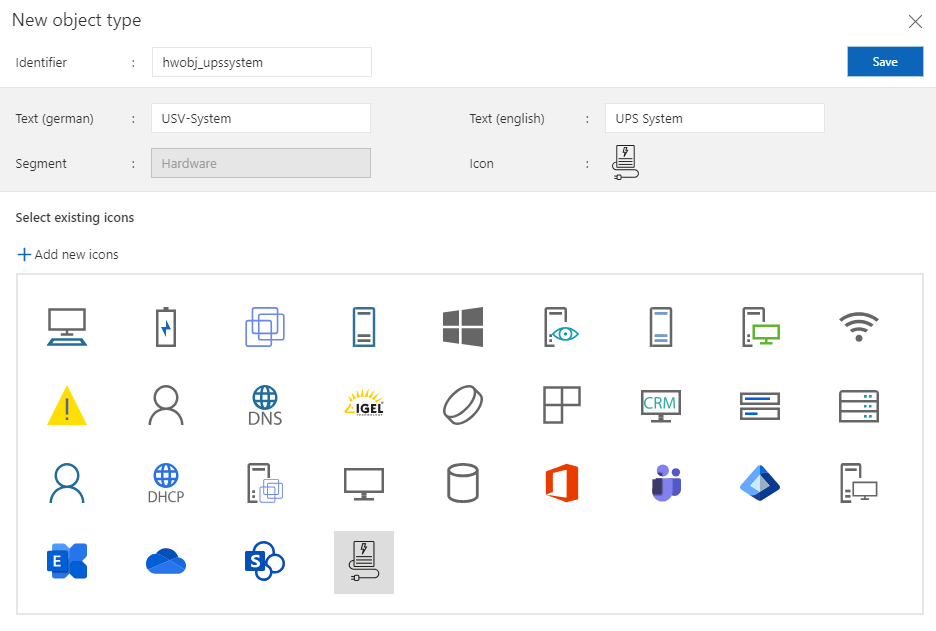Choose the SharePoint icon
Image resolution: width=936 pixels, height=631 pixels.
pos(265,562)
